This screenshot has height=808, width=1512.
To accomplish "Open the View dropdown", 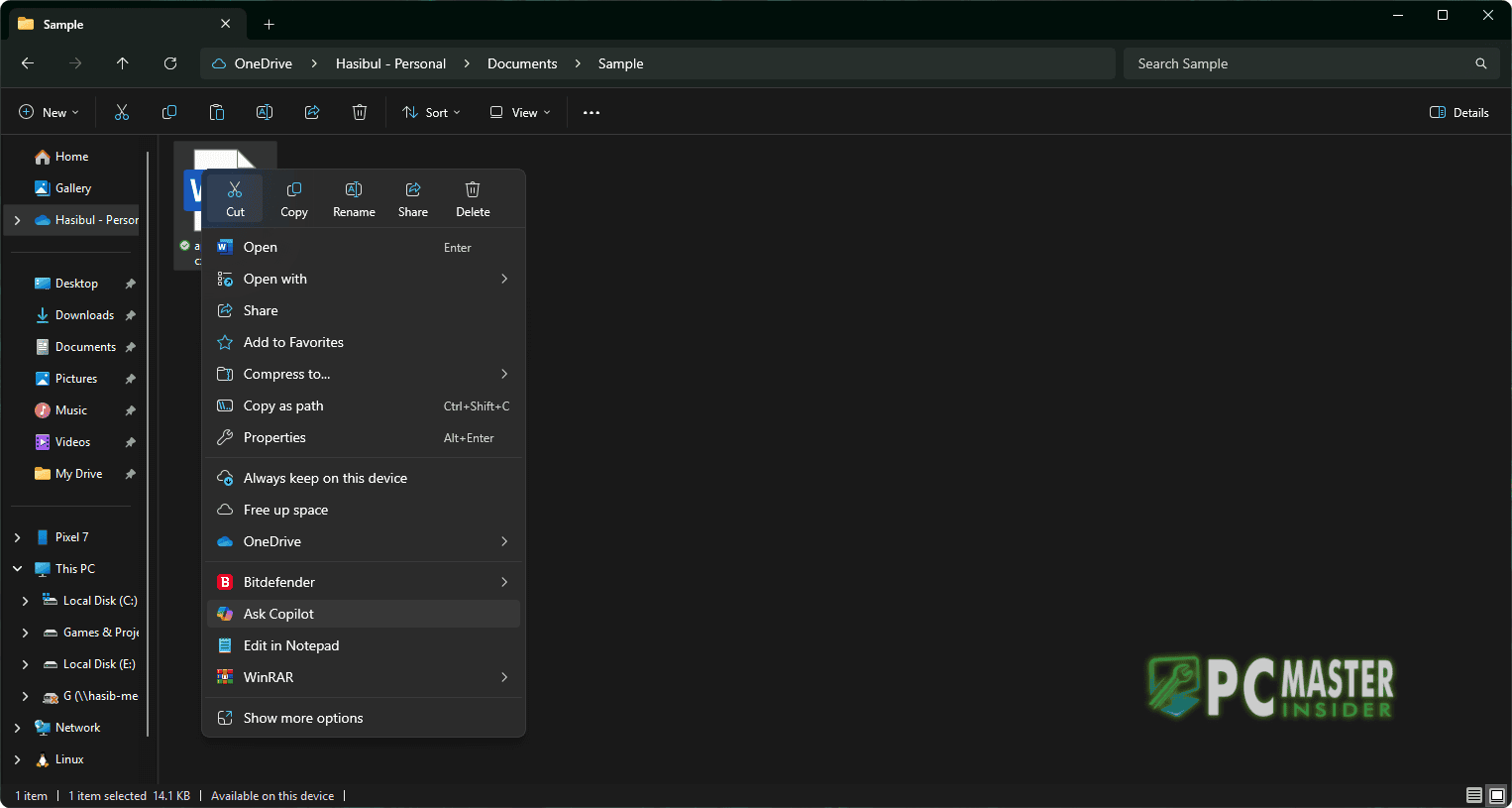I will (520, 113).
